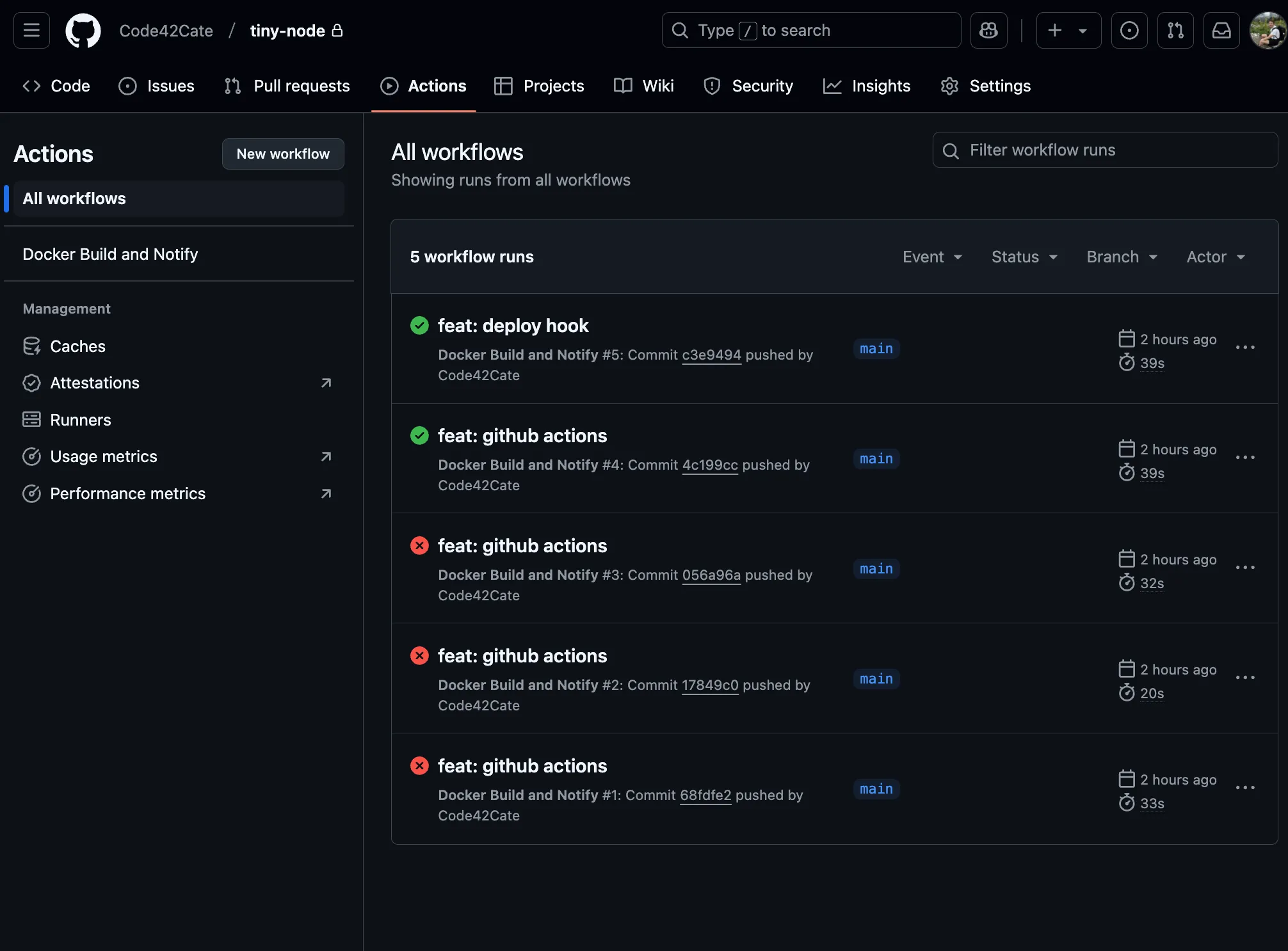Open the Event filter dropdown
This screenshot has width=1288, height=951.
[x=932, y=257]
